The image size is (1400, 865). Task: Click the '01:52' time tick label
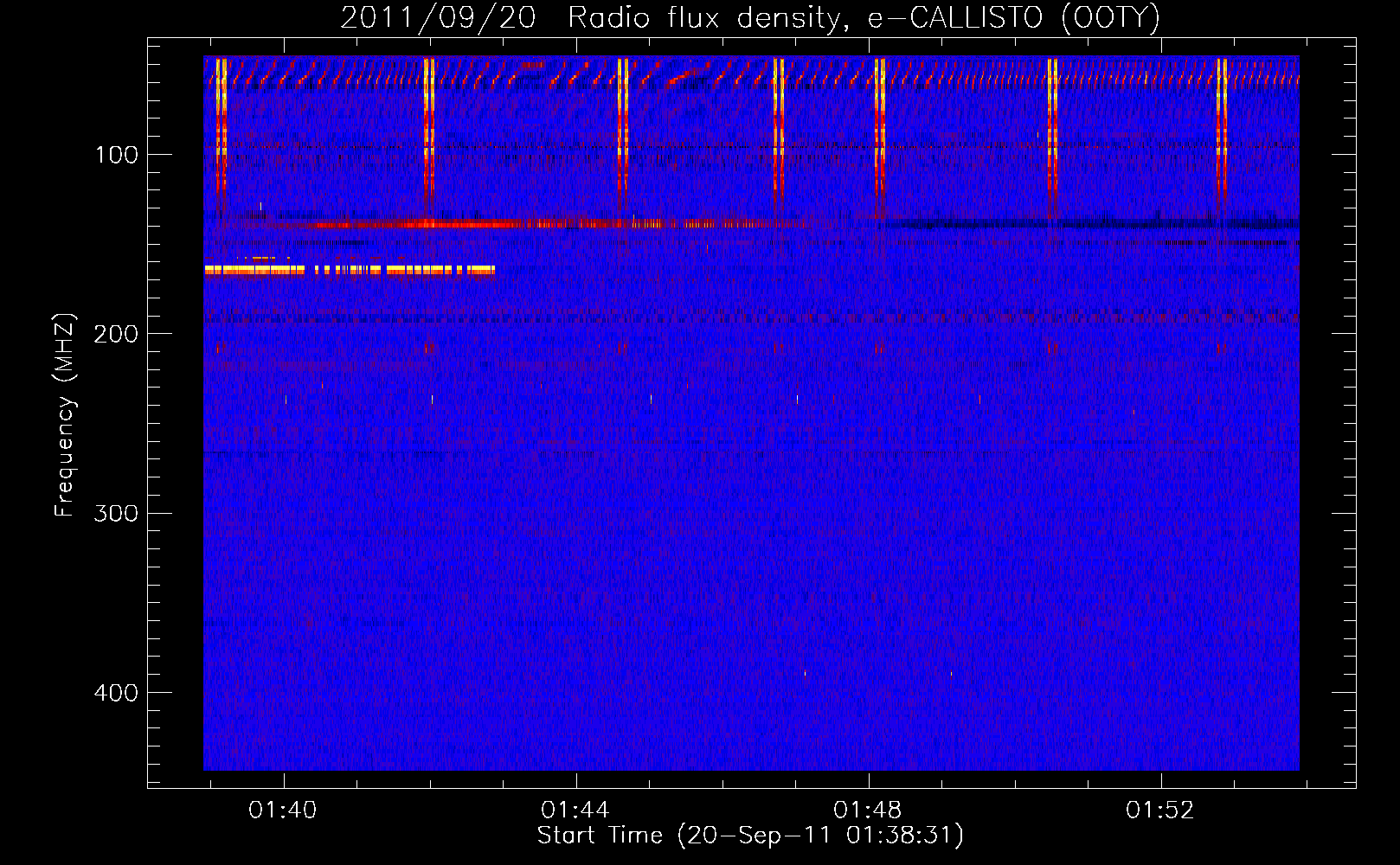1160,811
